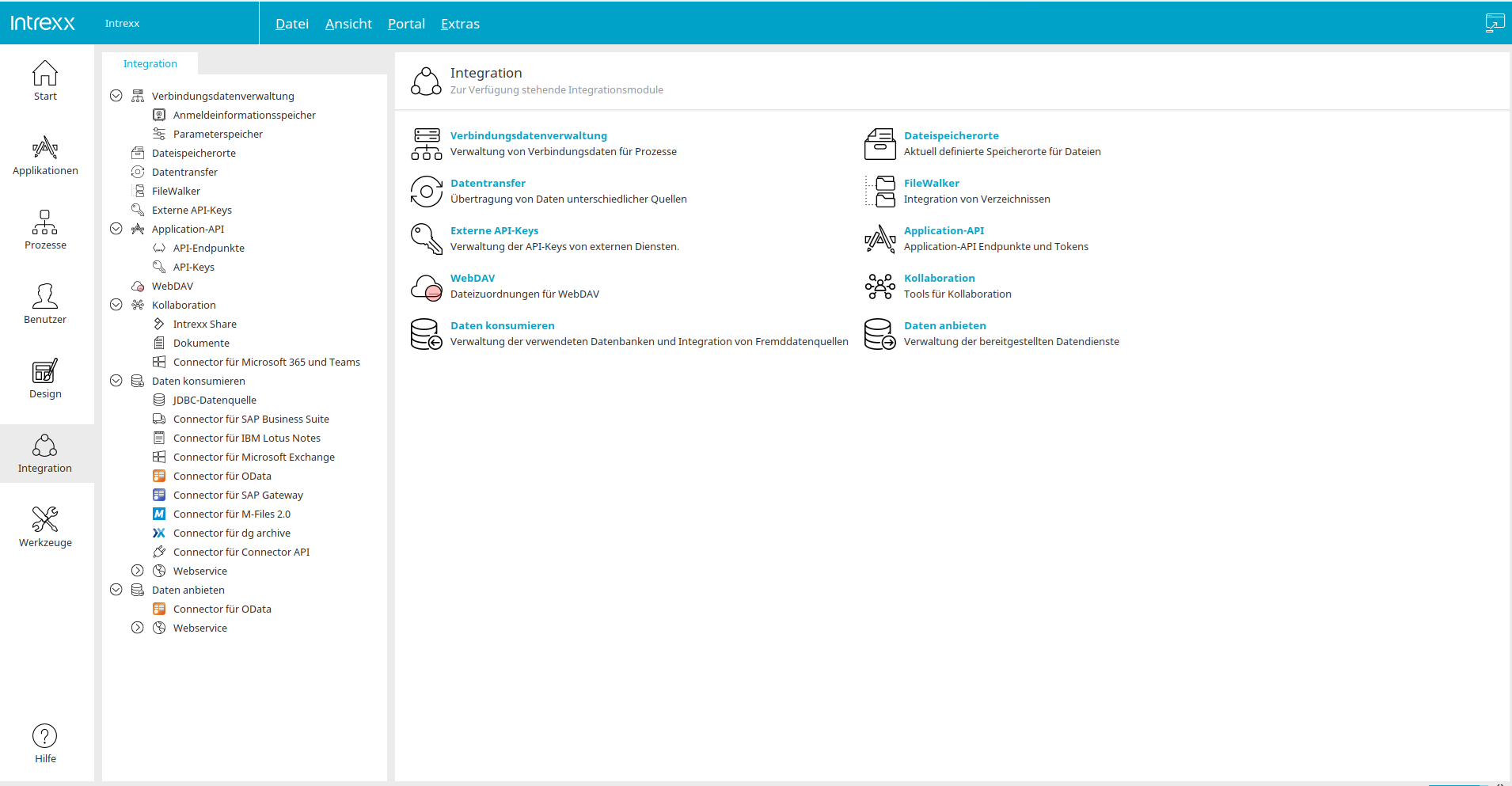Open the Extras menu
The height and width of the screenshot is (786, 1512).
tap(460, 24)
